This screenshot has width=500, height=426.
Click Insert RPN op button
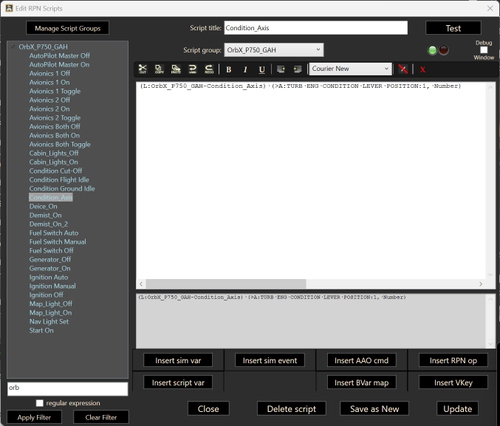tap(453, 360)
